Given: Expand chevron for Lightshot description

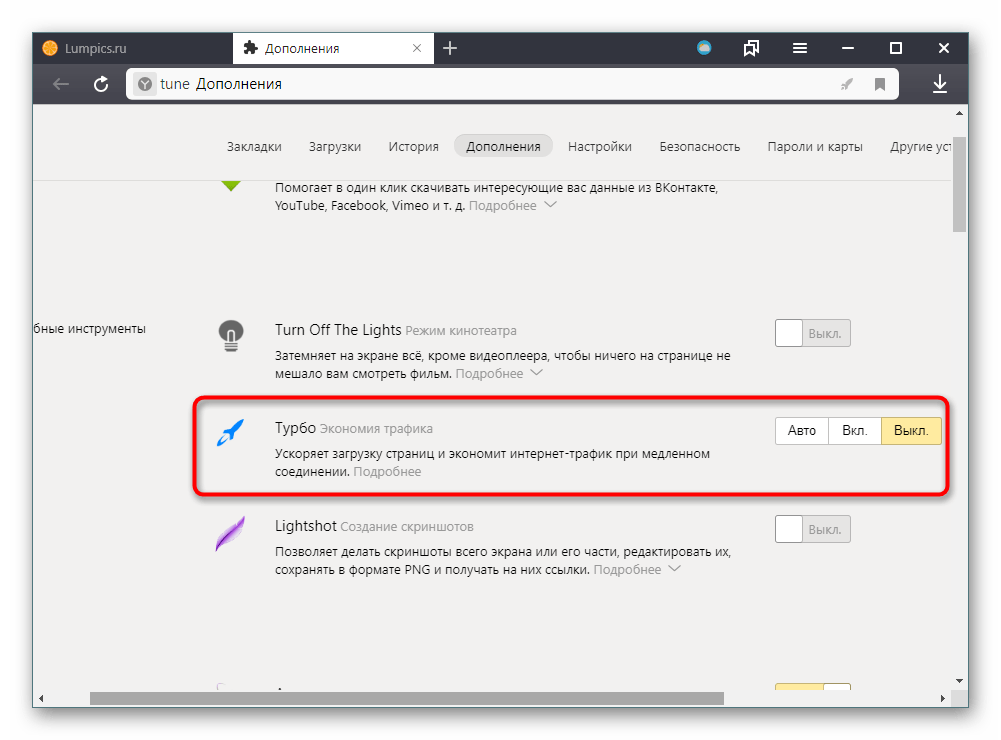Looking at the screenshot, I should 675,569.
